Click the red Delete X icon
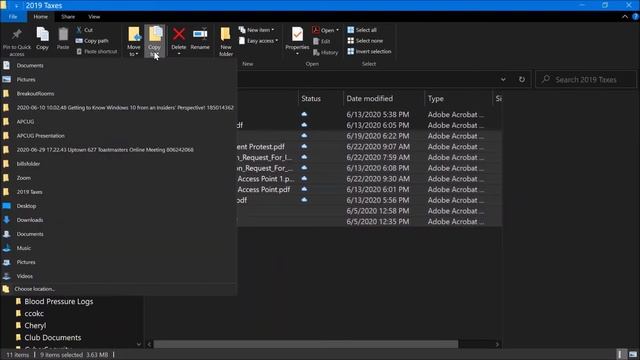640x360 pixels. 179,34
